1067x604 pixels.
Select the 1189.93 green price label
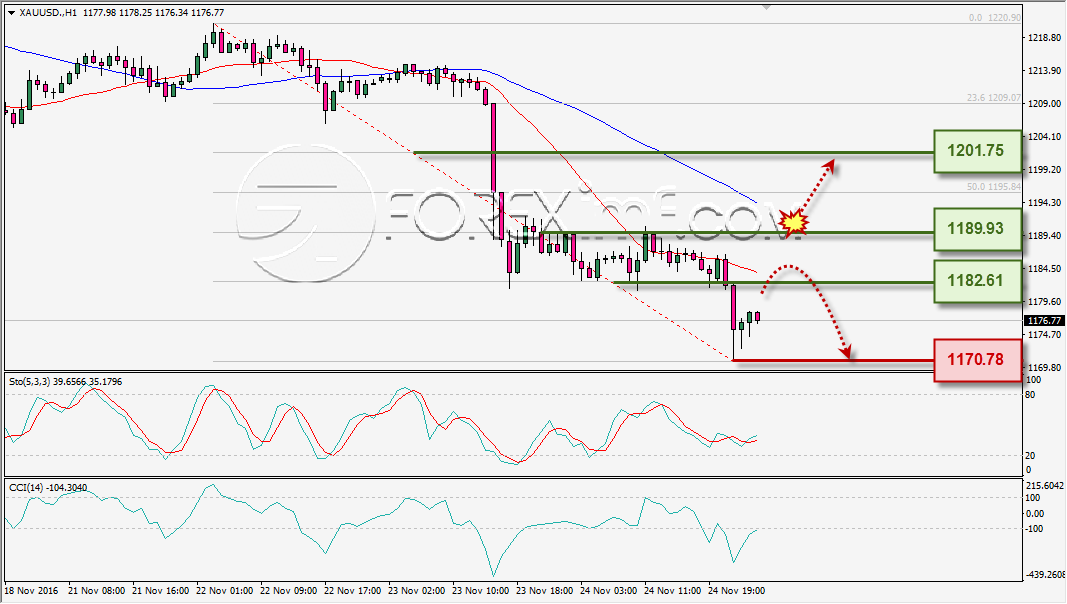977,229
